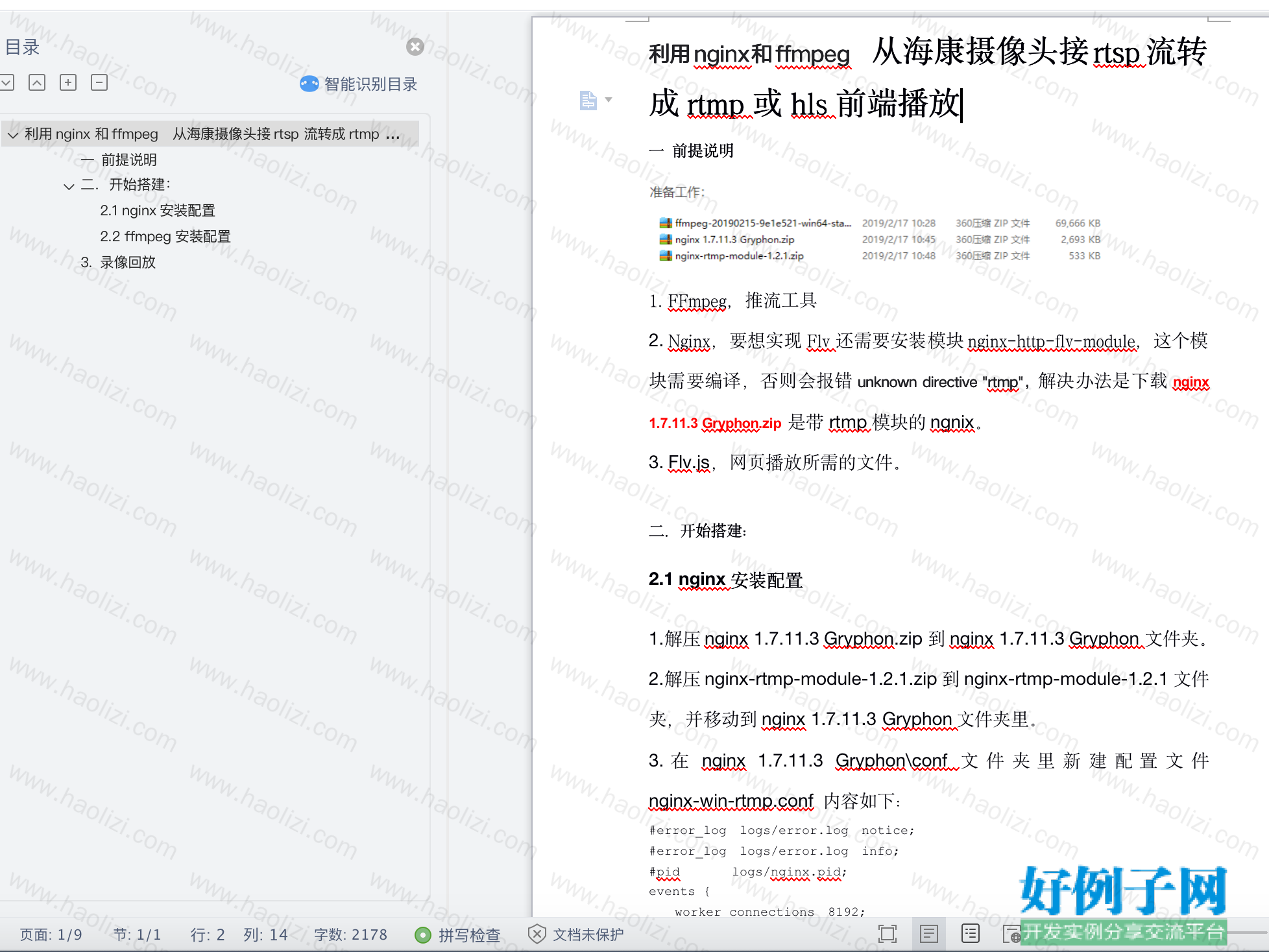Click the minus box icon in the outline toolbar
This screenshot has height=952, width=1269.
point(99,82)
